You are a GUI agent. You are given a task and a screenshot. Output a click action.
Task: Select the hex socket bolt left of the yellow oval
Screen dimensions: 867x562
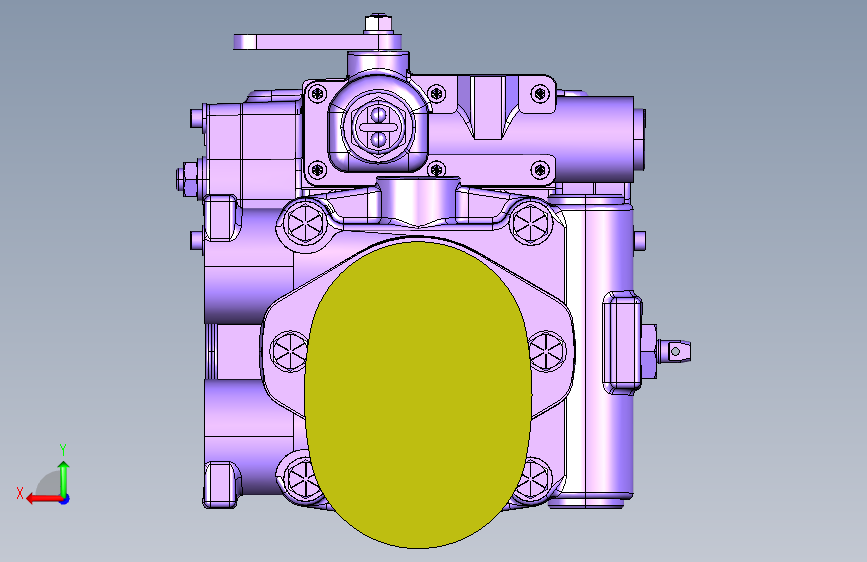pyautogui.click(x=289, y=351)
